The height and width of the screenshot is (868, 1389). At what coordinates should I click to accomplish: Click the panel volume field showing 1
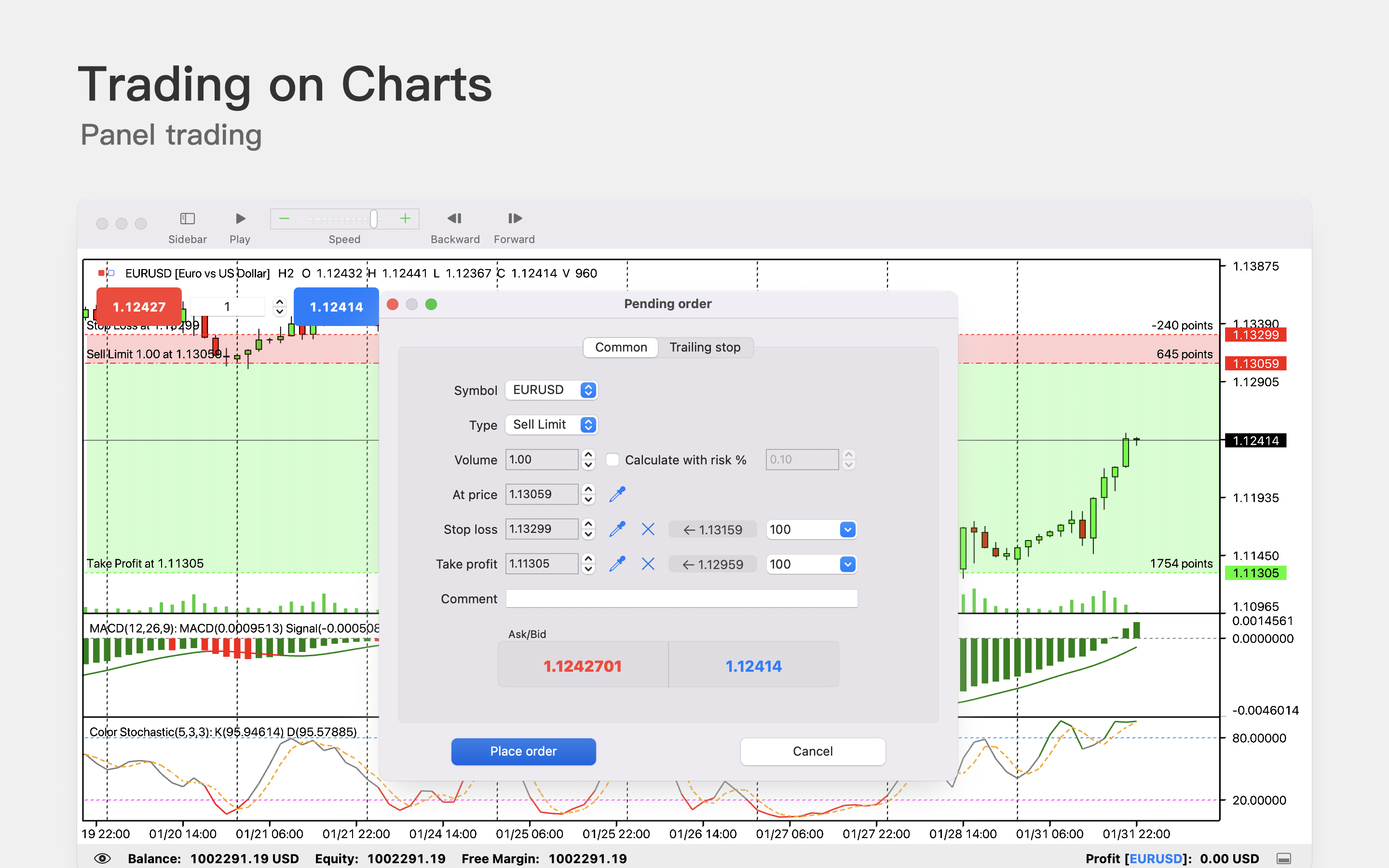pyautogui.click(x=227, y=307)
